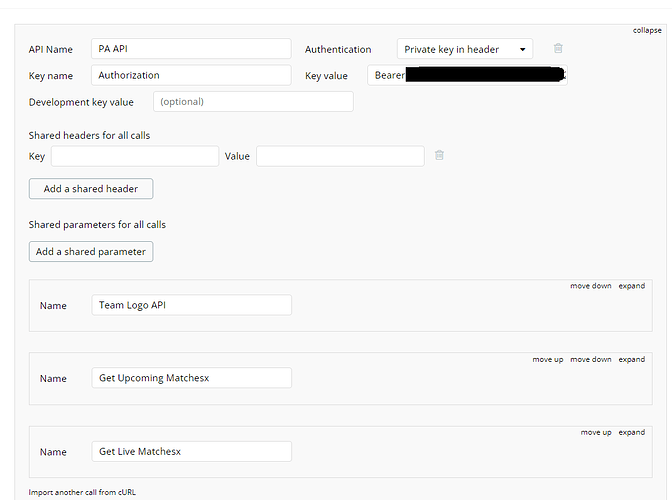Delete the PA API using trash icon
This screenshot has width=672, height=500.
point(558,48)
